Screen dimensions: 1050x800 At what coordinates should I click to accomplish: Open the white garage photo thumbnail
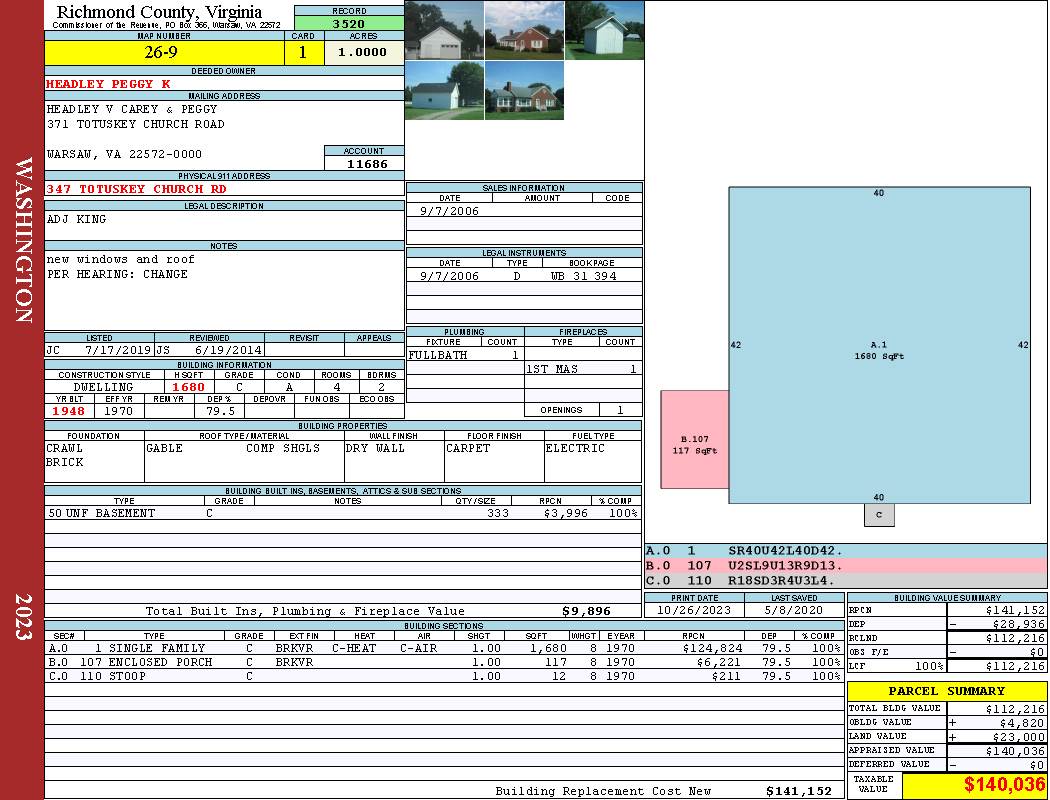tap(445, 30)
